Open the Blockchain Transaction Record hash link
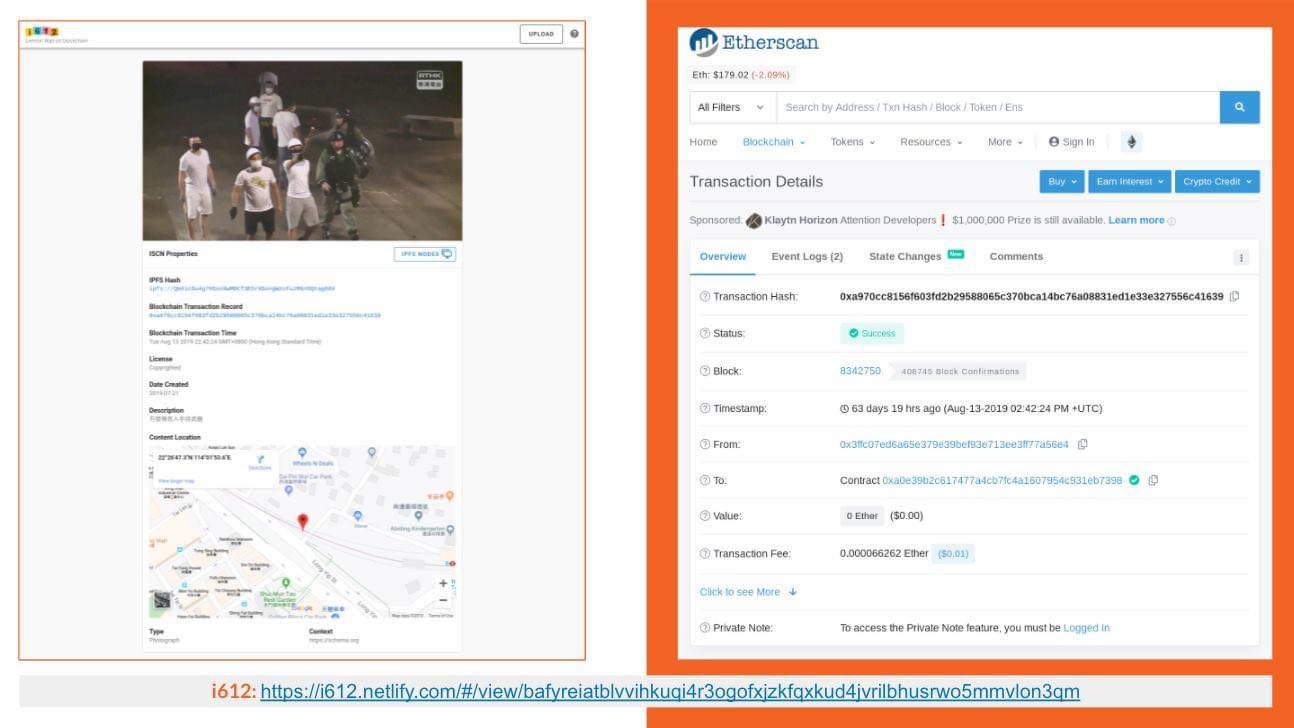Image resolution: width=1294 pixels, height=728 pixels. 265,315
